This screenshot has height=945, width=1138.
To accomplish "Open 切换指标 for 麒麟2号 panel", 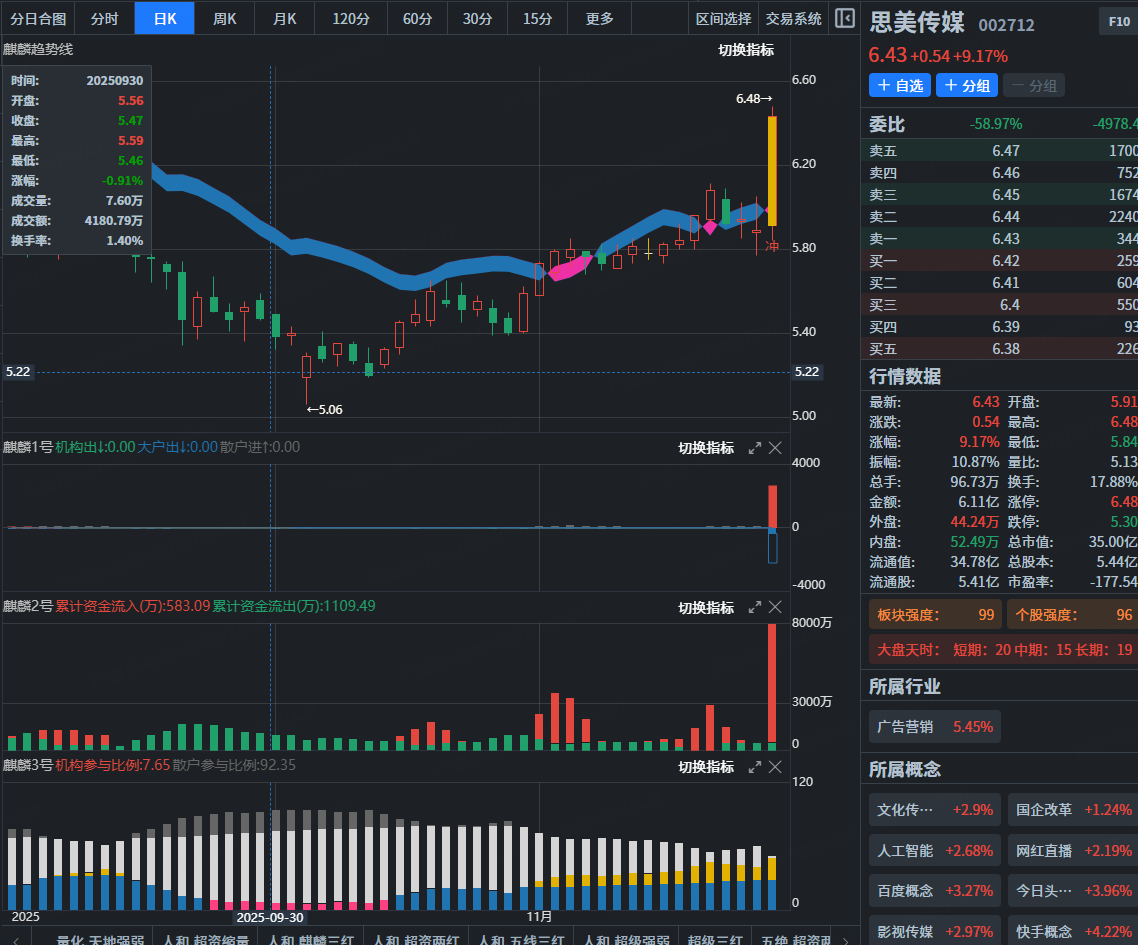I will [x=706, y=607].
